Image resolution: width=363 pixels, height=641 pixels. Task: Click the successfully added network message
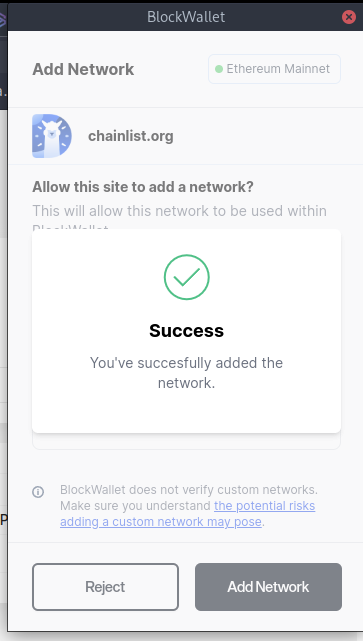[x=186, y=373]
